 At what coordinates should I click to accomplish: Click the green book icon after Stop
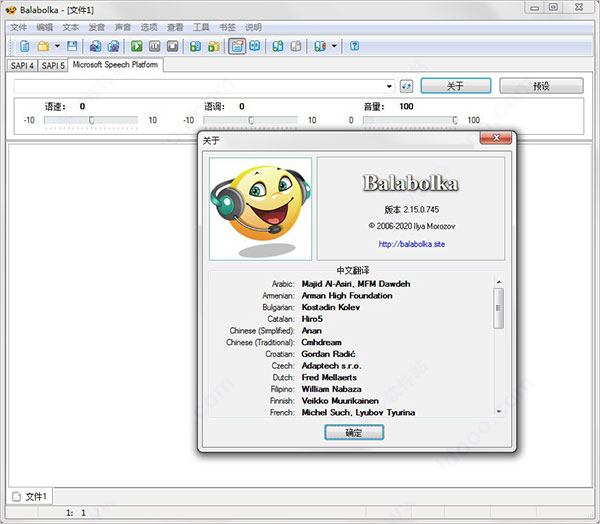coord(196,46)
